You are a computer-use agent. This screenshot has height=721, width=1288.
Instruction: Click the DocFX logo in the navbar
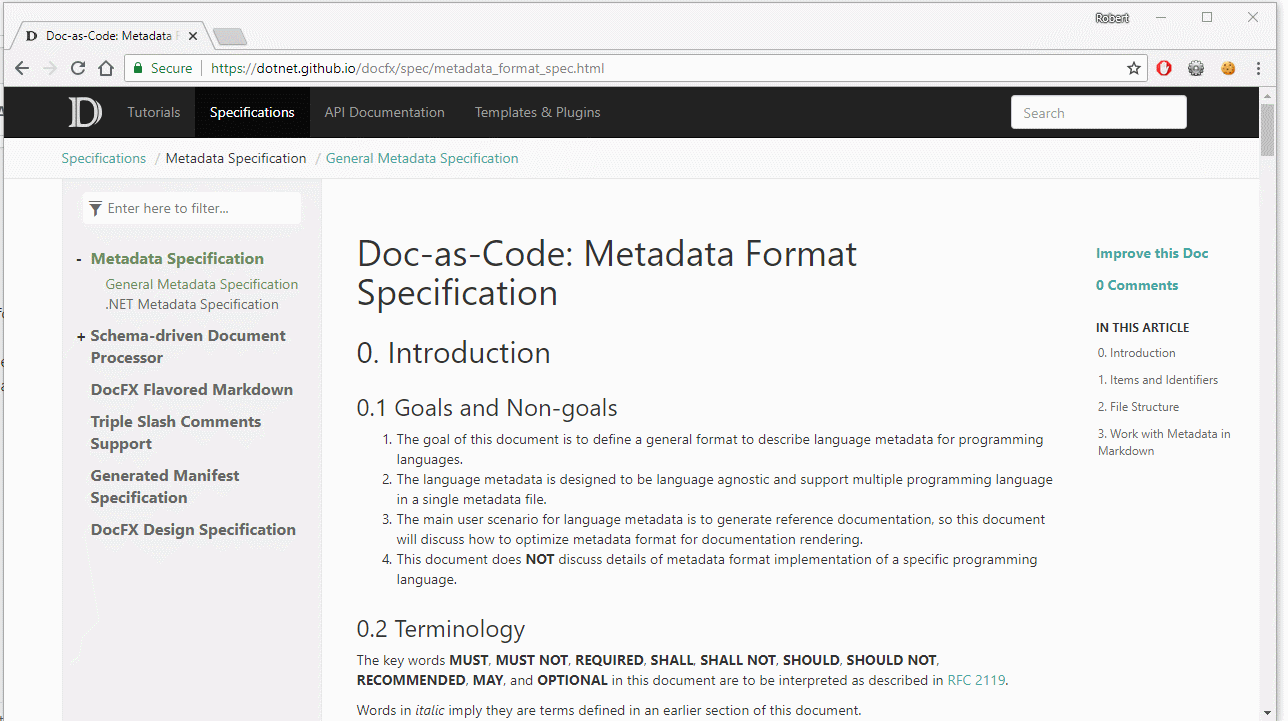pos(84,111)
